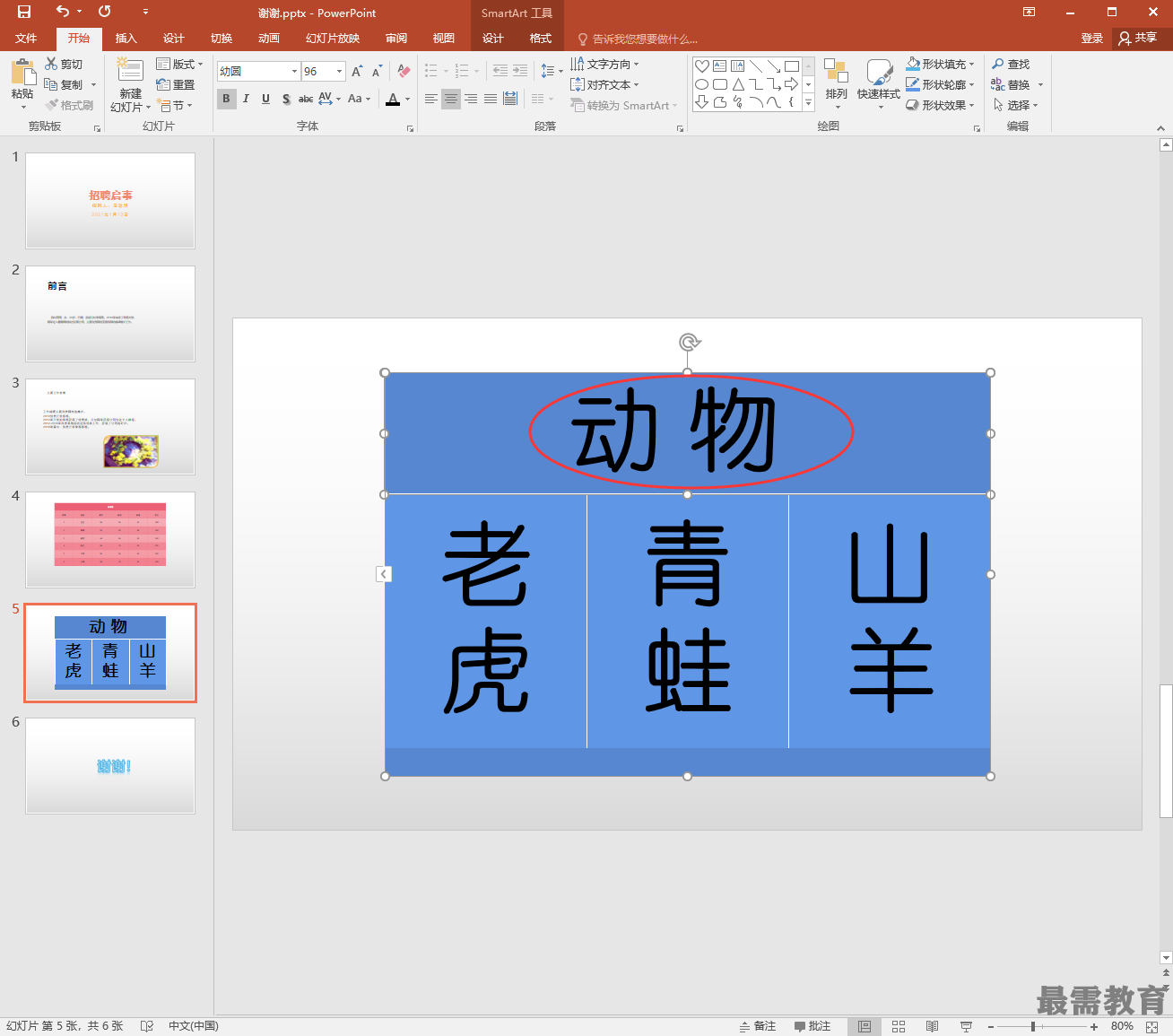Click the Arrange (排列) icon
Viewport: 1173px width, 1036px height.
pyautogui.click(x=836, y=72)
